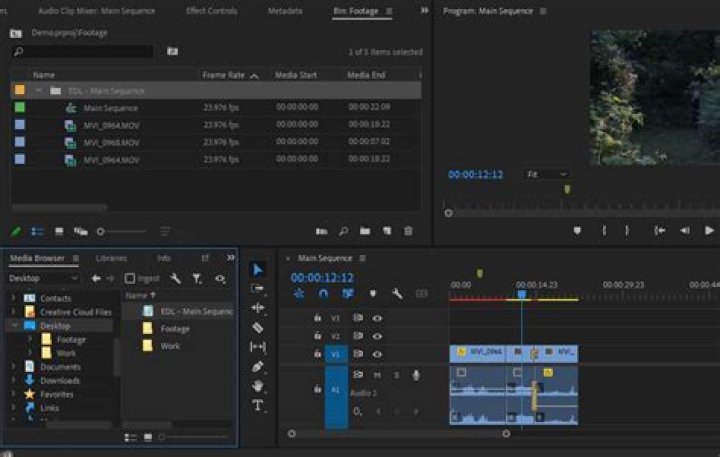The height and width of the screenshot is (457, 720).
Task: Toggle Snap in timeline
Action: coord(323,293)
